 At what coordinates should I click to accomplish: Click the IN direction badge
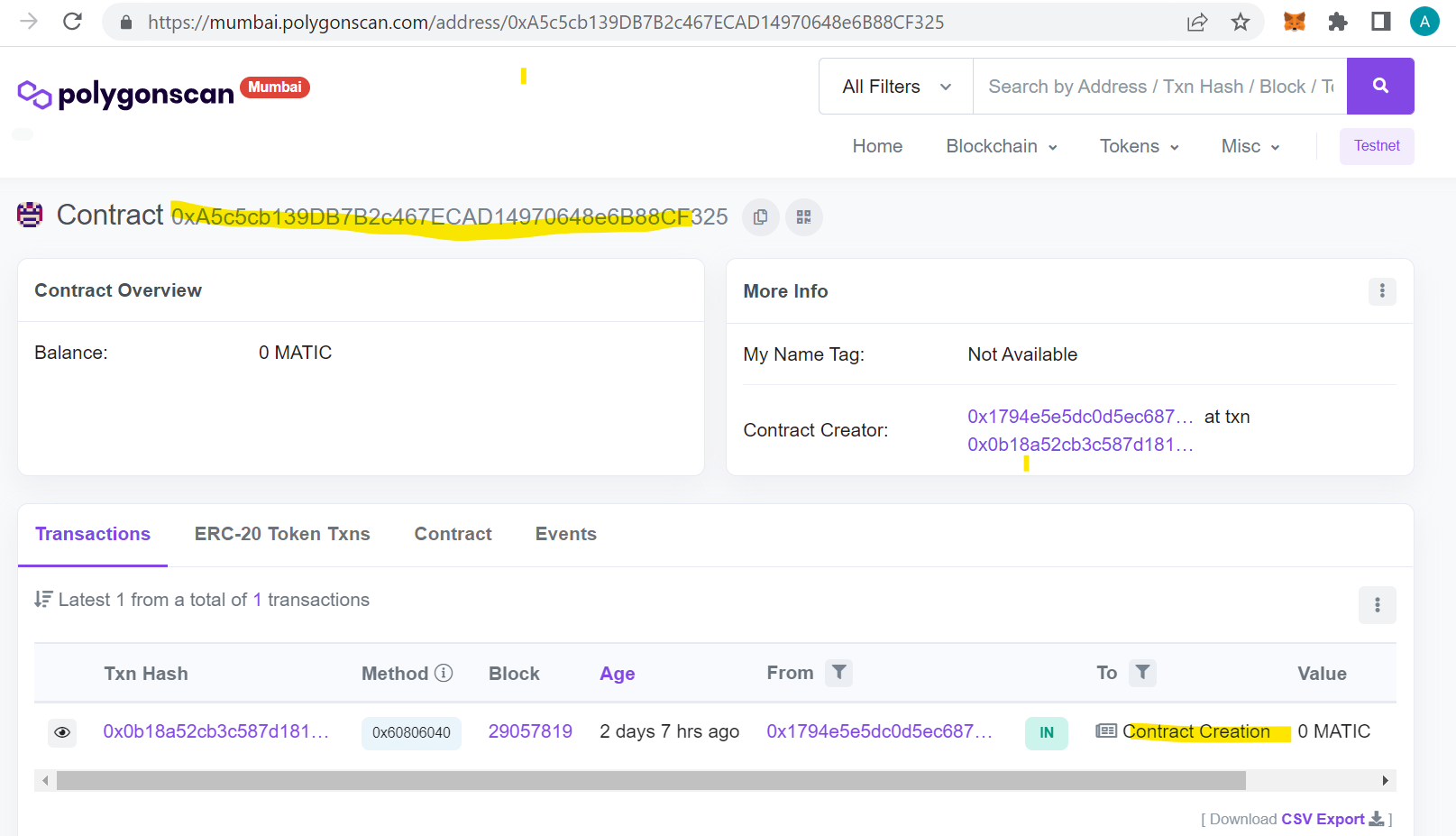tap(1047, 733)
